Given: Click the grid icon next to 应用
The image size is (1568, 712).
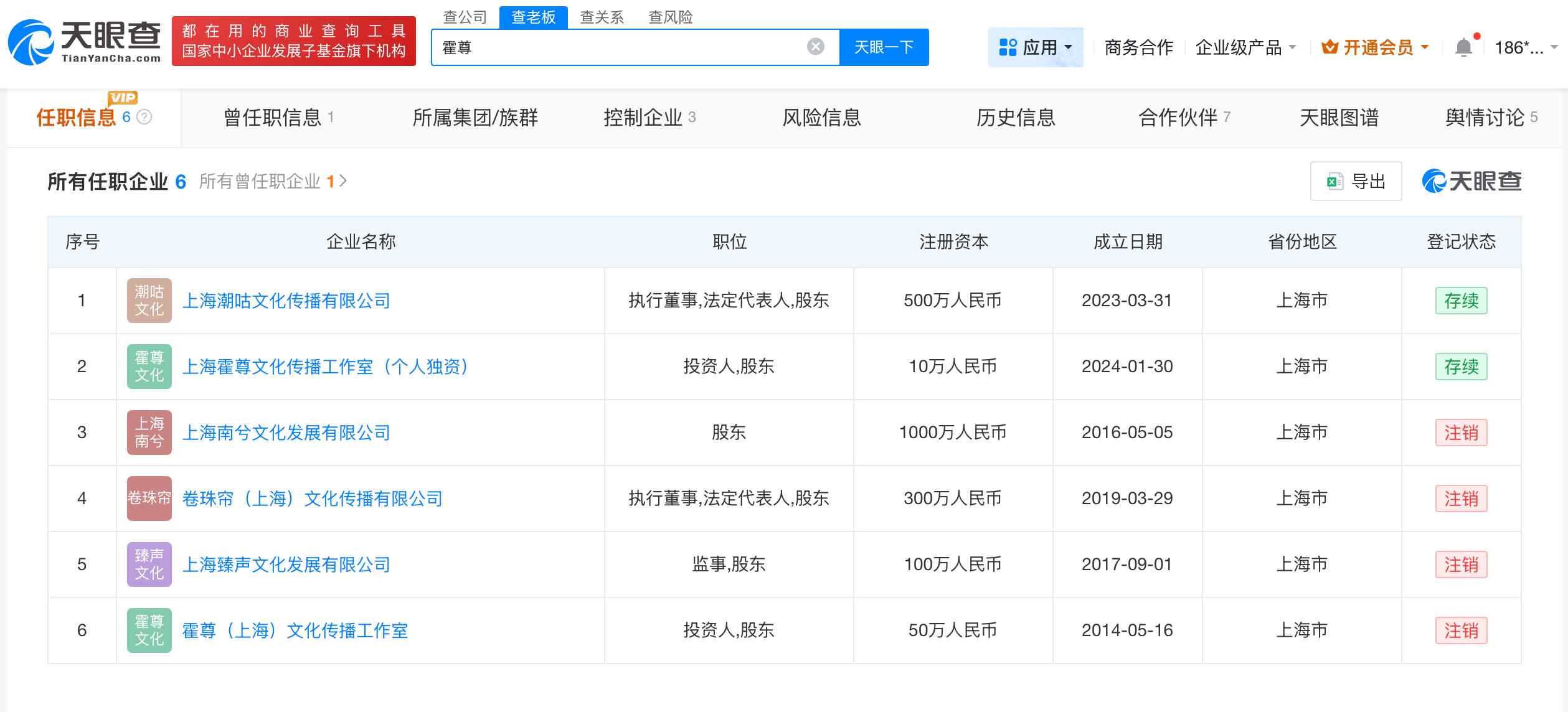Looking at the screenshot, I should click(1006, 47).
